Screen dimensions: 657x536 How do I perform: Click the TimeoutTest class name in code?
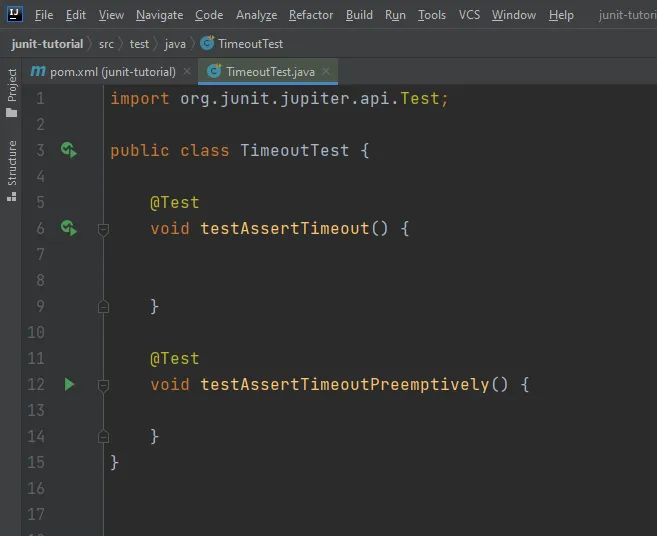point(295,150)
